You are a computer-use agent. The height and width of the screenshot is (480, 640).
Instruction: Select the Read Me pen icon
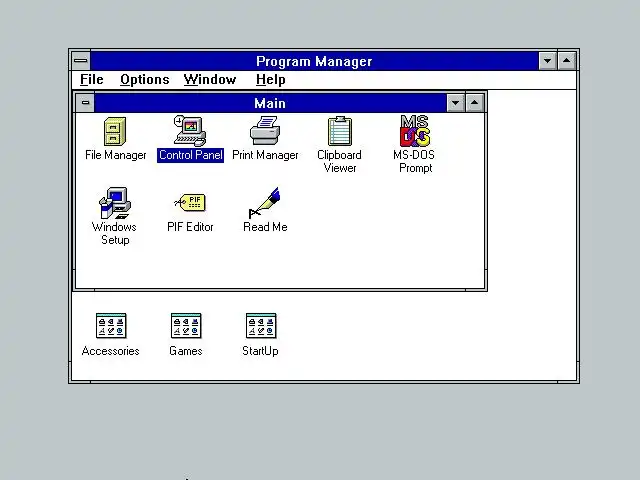(x=264, y=203)
